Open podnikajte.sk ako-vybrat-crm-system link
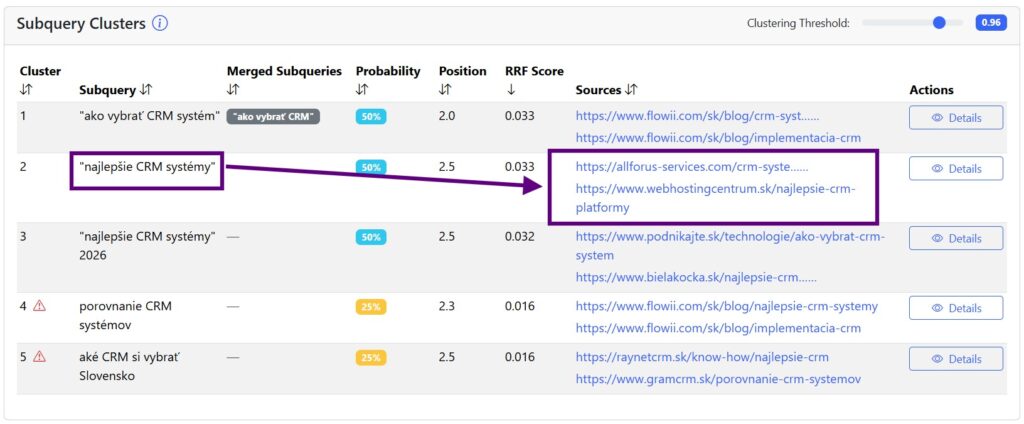1024x424 pixels. click(x=730, y=246)
